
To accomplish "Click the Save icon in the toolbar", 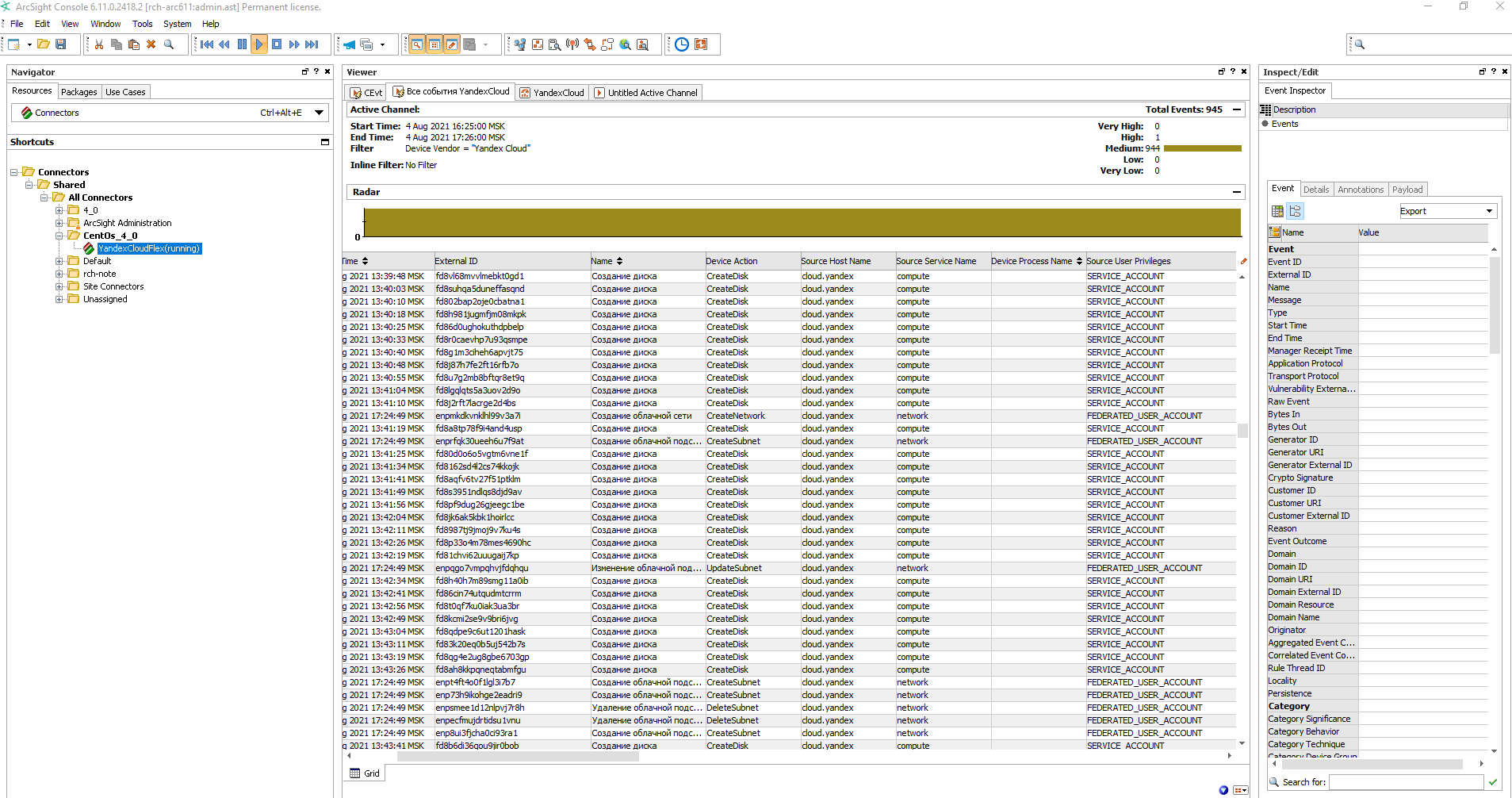I will (x=61, y=44).
